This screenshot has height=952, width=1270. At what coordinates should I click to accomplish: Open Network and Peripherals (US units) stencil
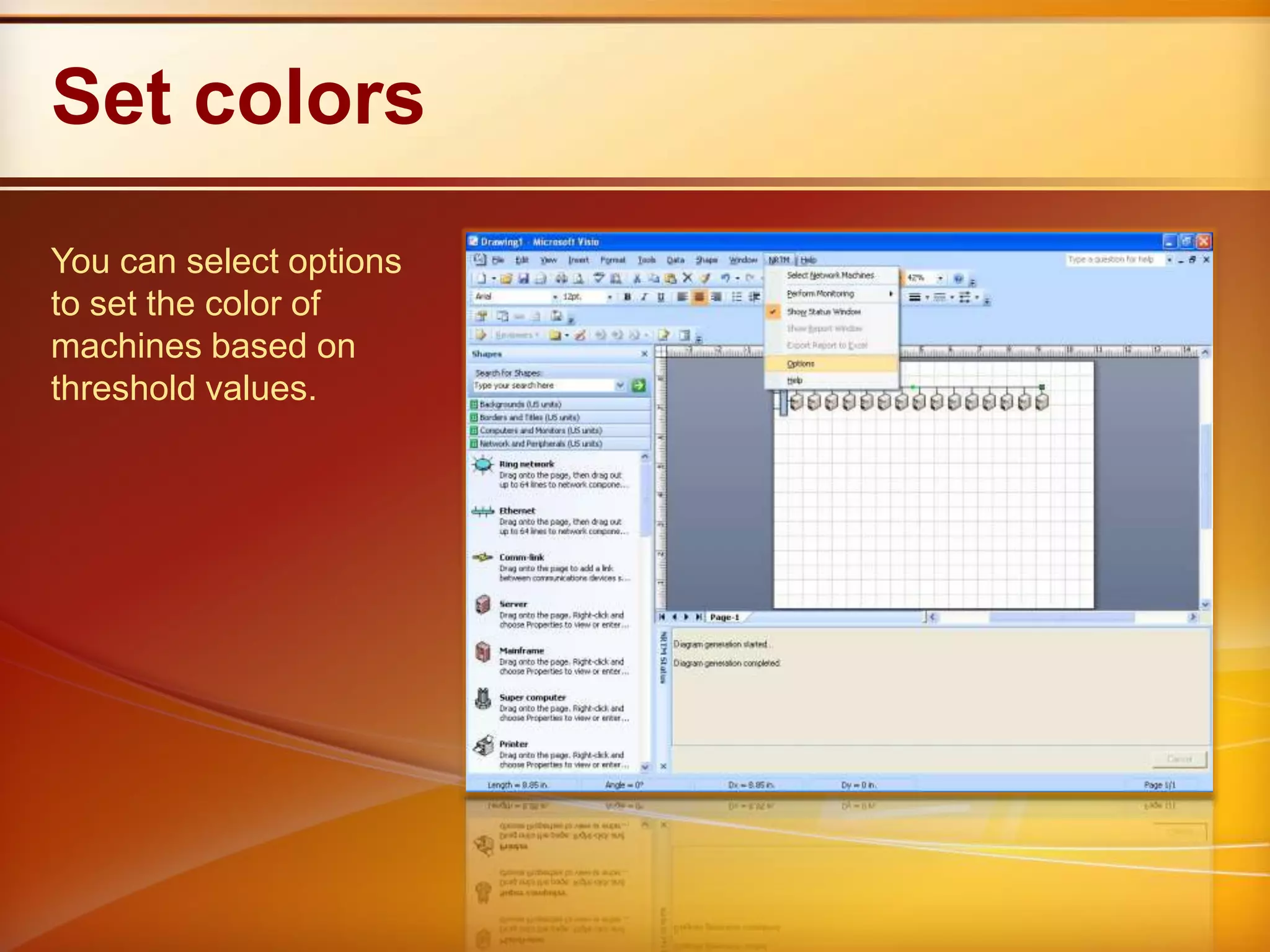(x=560, y=444)
